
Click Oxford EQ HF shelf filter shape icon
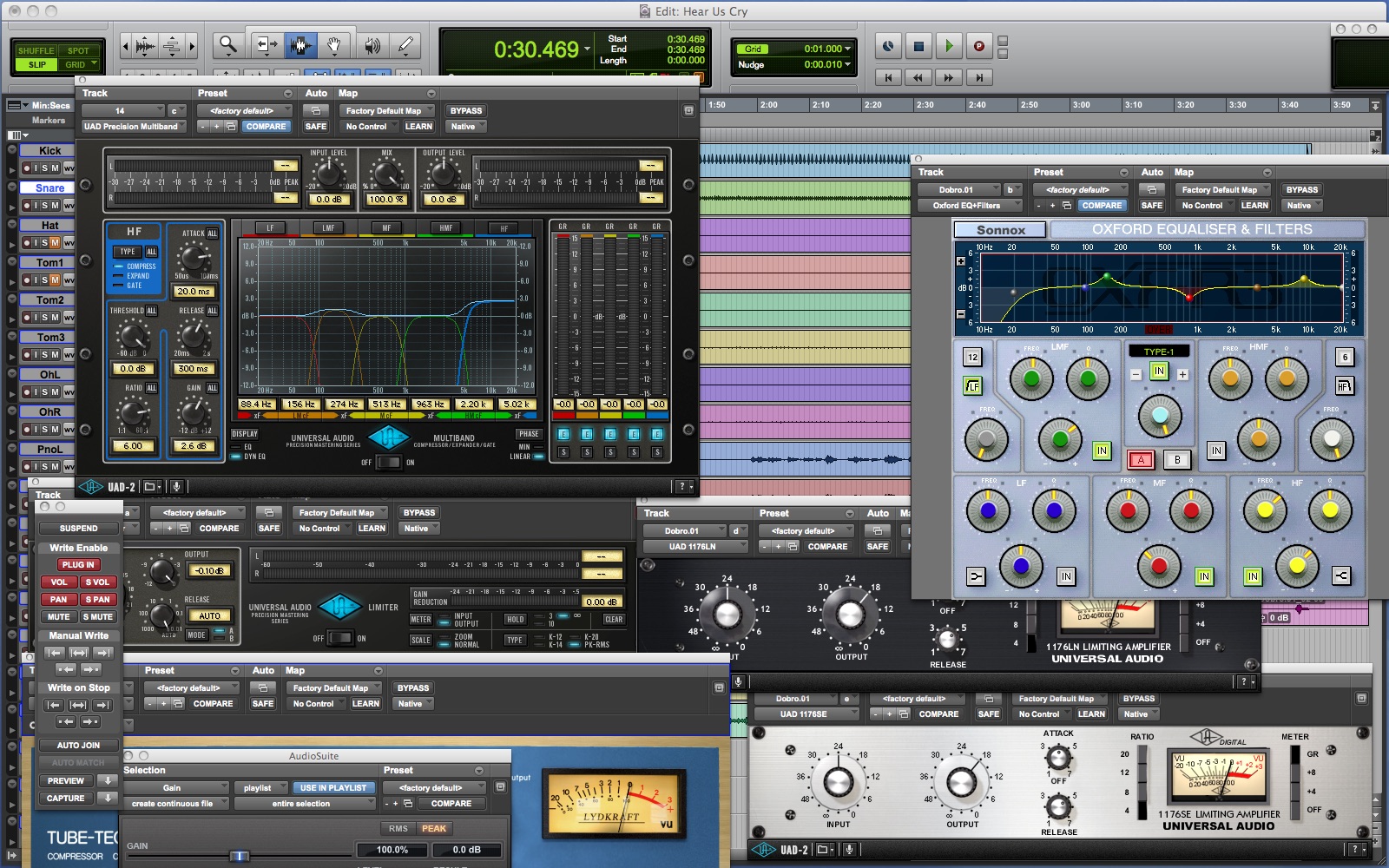coord(1345,385)
